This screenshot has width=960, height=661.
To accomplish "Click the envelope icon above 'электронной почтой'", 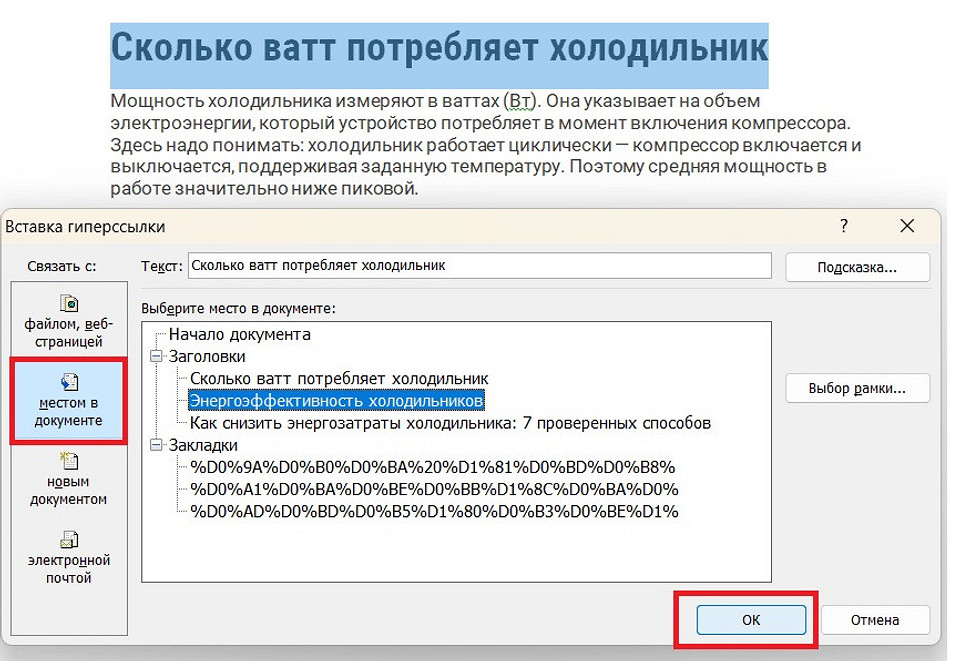I will point(68,538).
